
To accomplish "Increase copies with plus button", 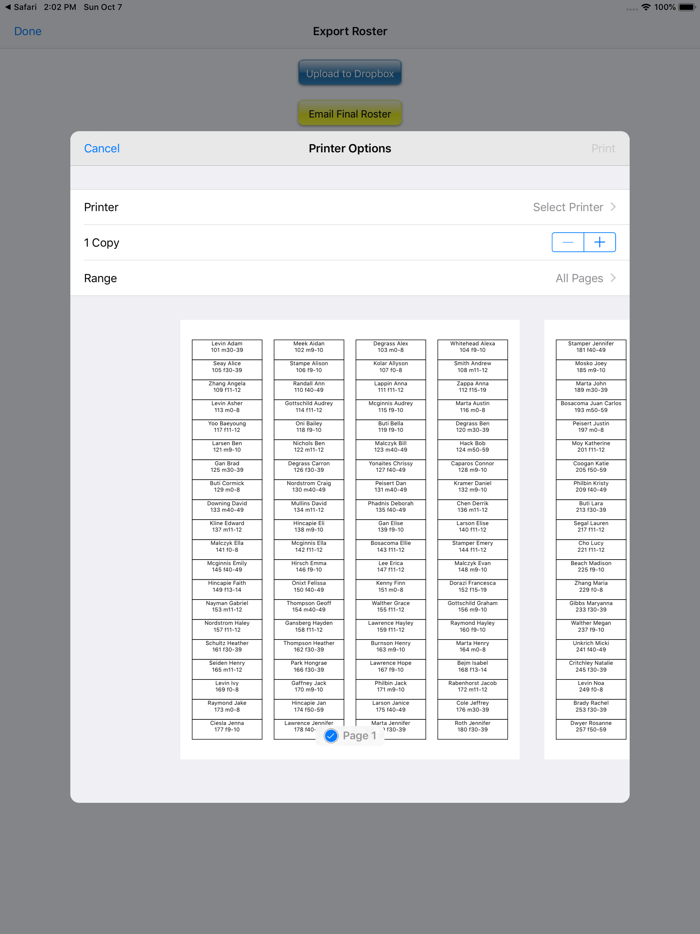I will [x=600, y=242].
